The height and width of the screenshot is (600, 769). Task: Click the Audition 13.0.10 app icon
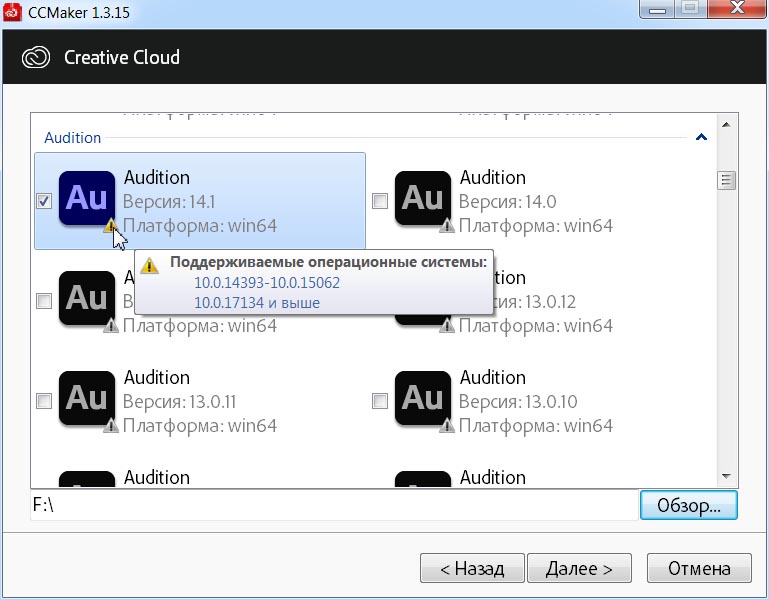(x=423, y=398)
